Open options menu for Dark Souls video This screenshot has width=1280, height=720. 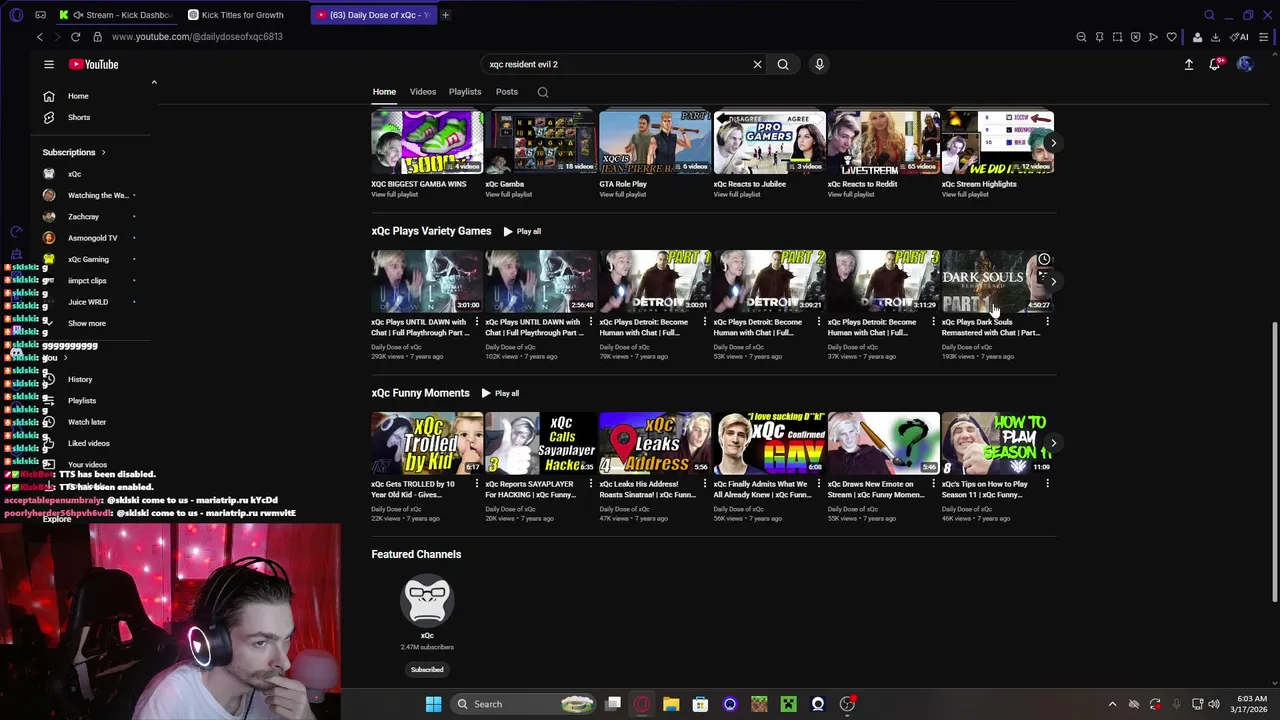1047,322
